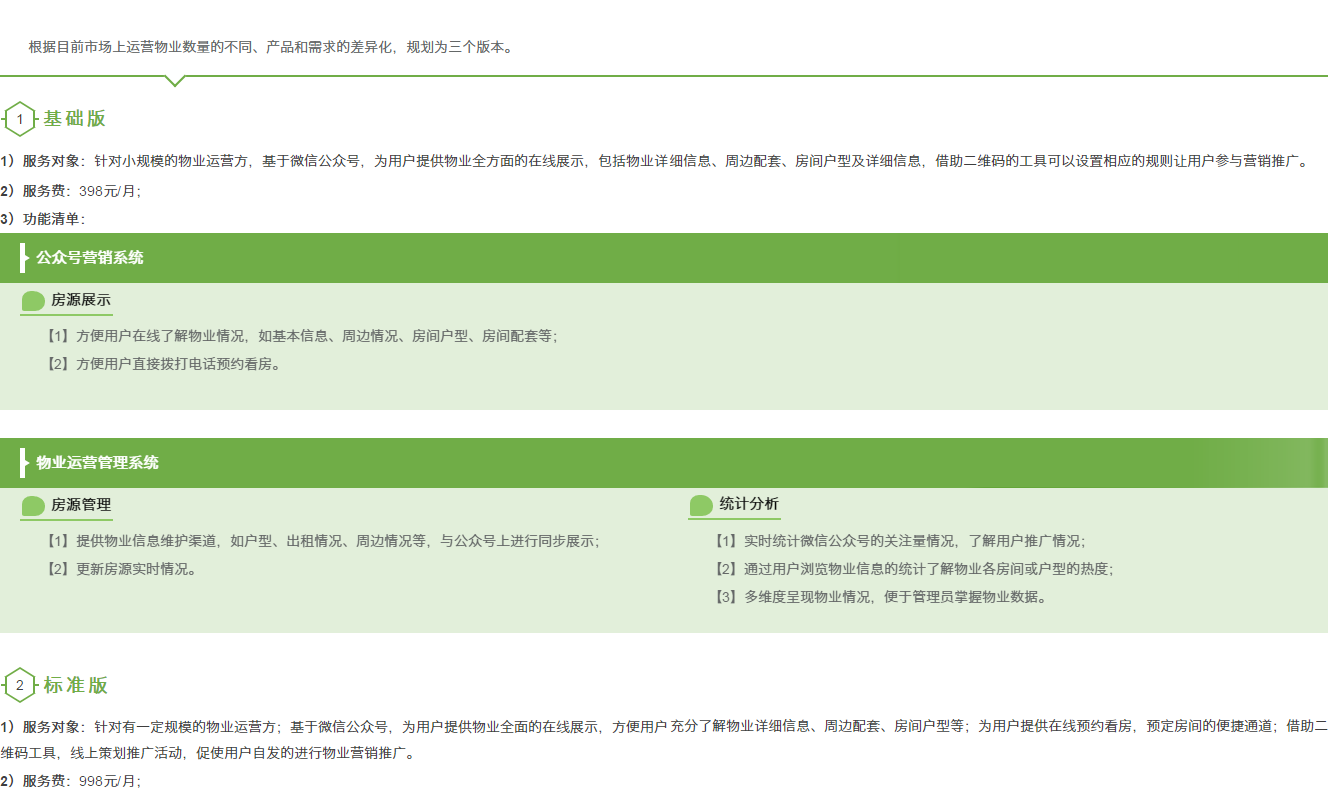Click the white bar marker before 物业运营管理系统
The height and width of the screenshot is (808, 1340).
[23, 463]
